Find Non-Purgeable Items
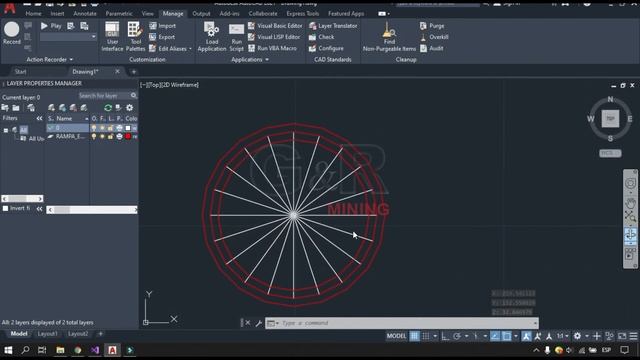The height and width of the screenshot is (360, 640). [389, 37]
